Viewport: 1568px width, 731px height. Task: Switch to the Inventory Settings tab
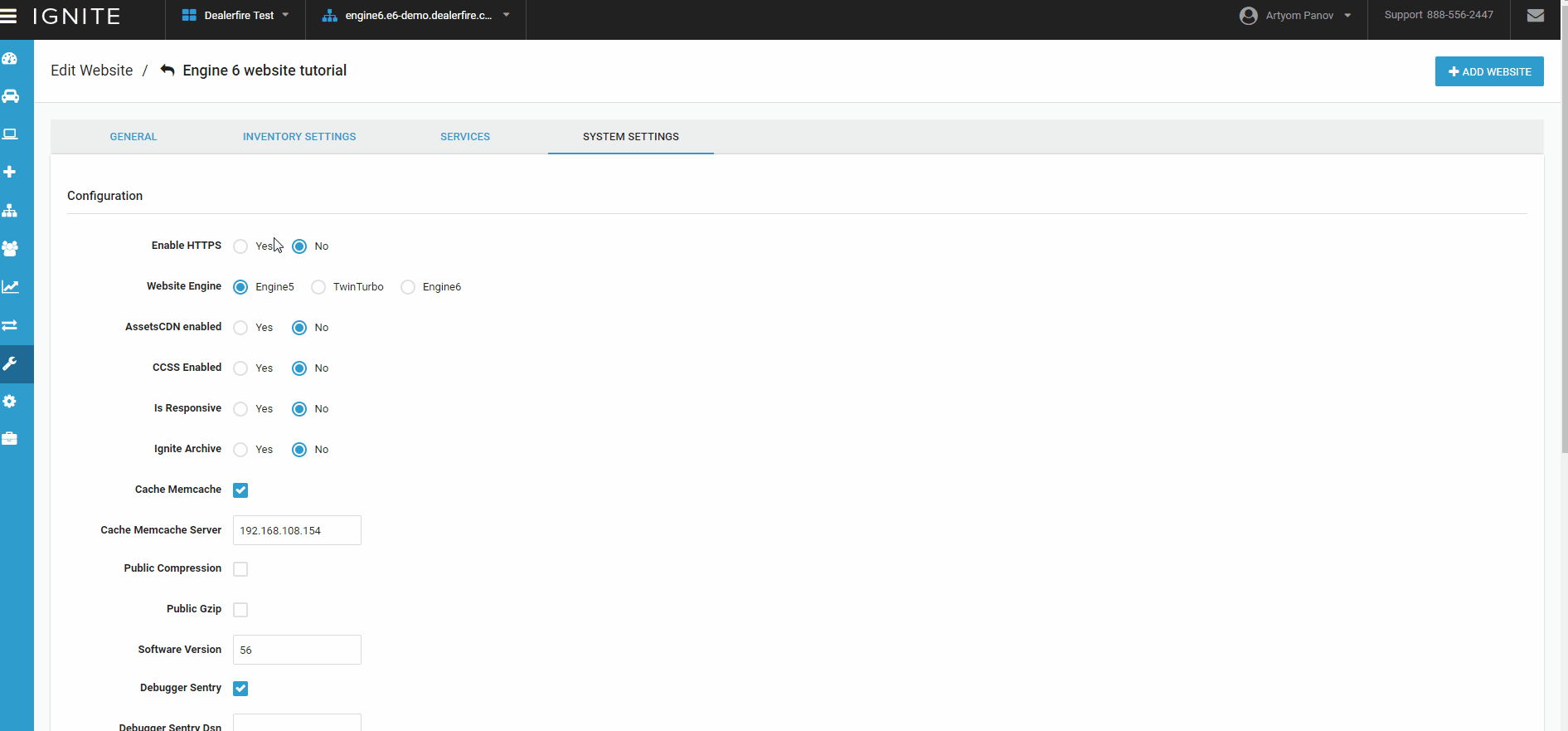pos(299,137)
